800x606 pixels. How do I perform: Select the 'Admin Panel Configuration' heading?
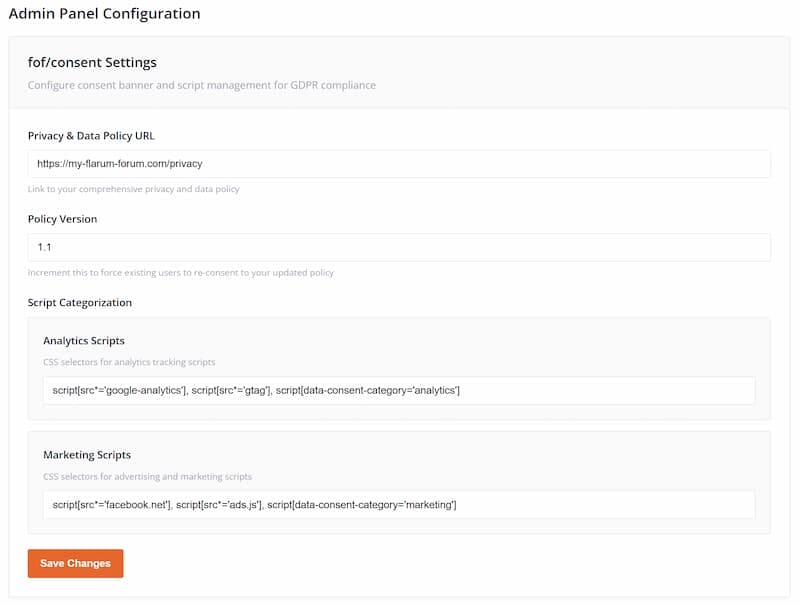point(105,14)
